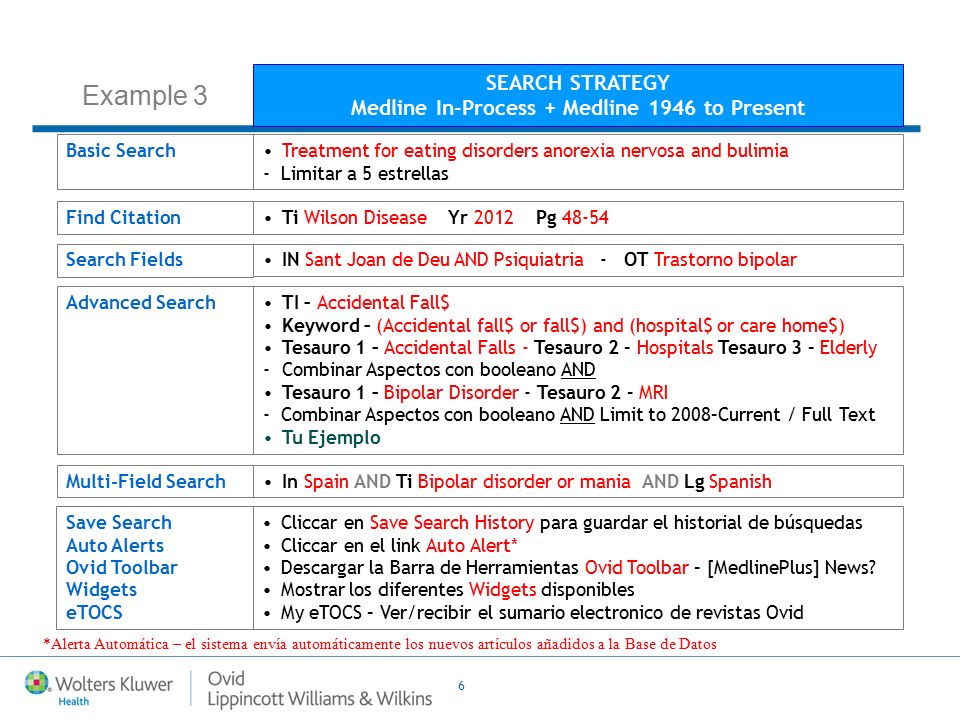Click red 'Ovid Toolbar' in 'Descargar la Barra' line
960x720 pixels.
(637, 568)
